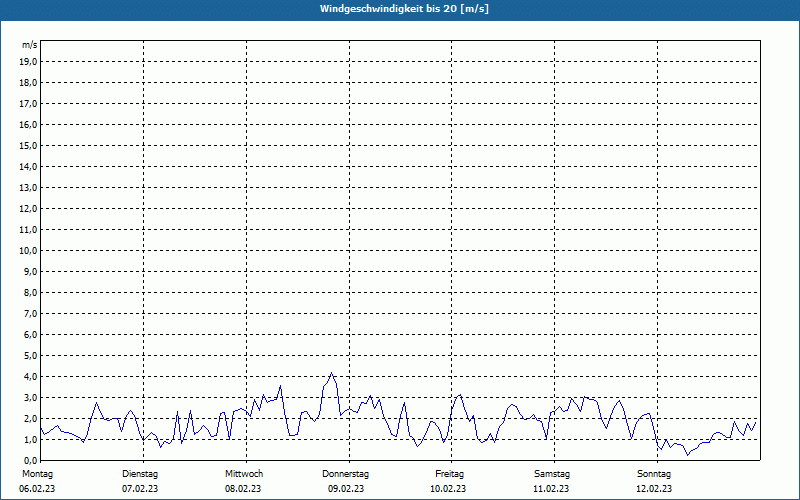Click the date 08.02.23
The height and width of the screenshot is (500, 800).
click(243, 489)
